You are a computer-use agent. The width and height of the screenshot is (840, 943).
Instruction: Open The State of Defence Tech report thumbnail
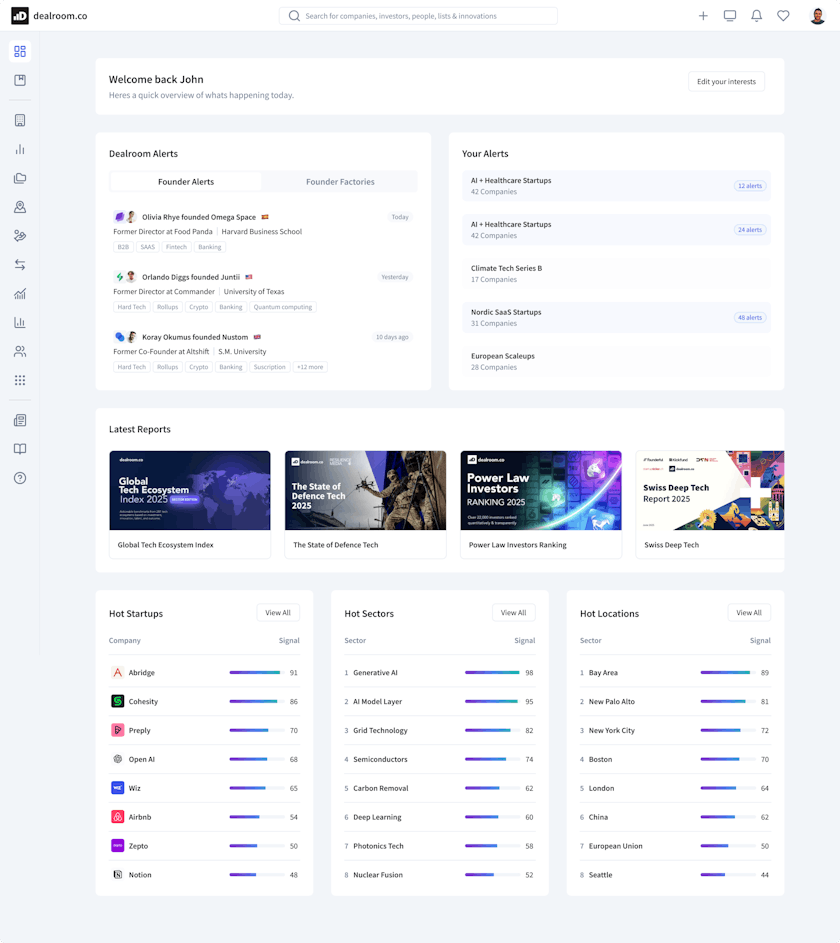(365, 490)
